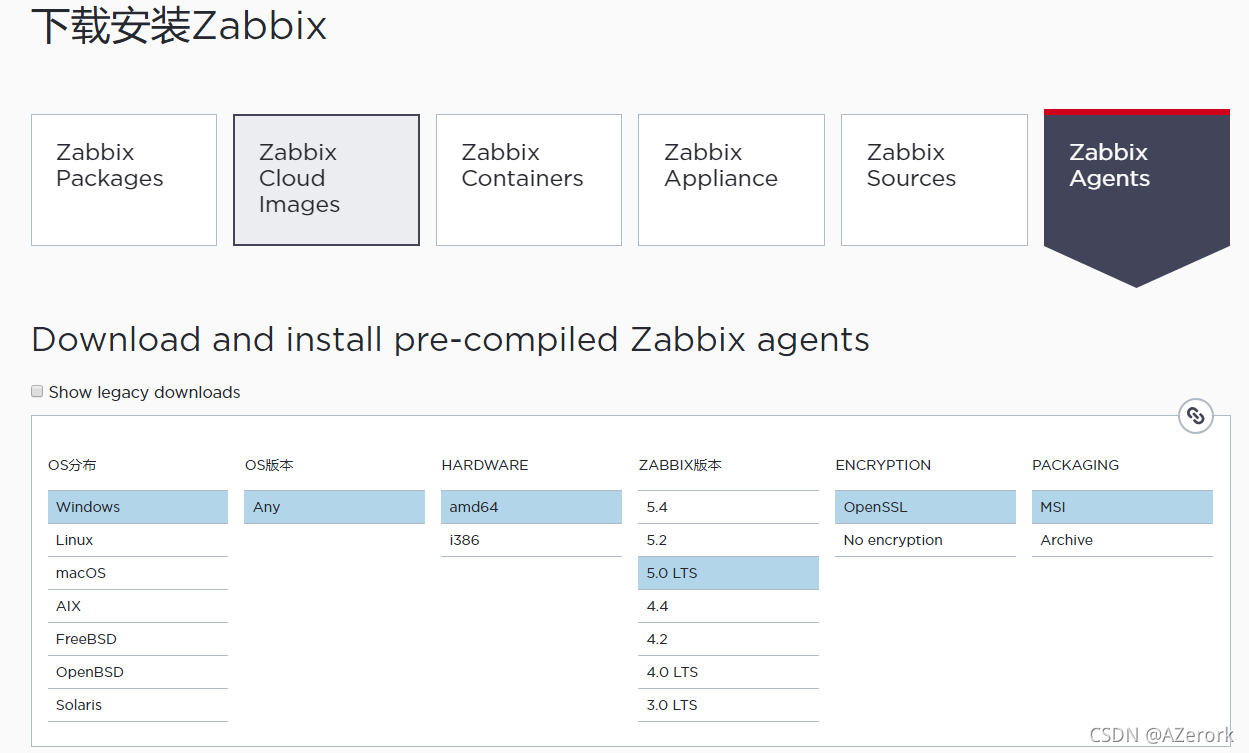Choose Archive under PACKAGING
This screenshot has width=1249, height=753.
[x=1121, y=540]
